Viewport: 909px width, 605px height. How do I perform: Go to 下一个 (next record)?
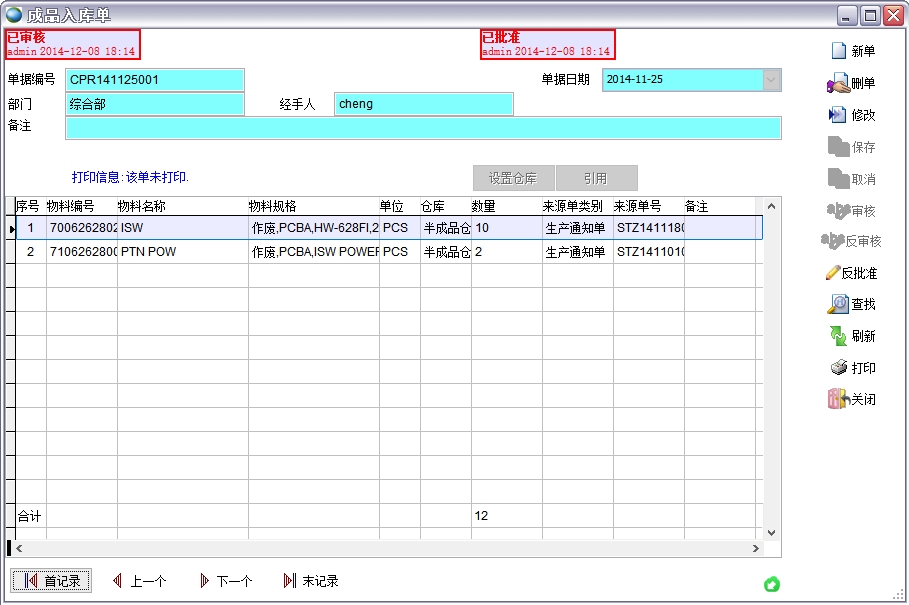tap(226, 581)
